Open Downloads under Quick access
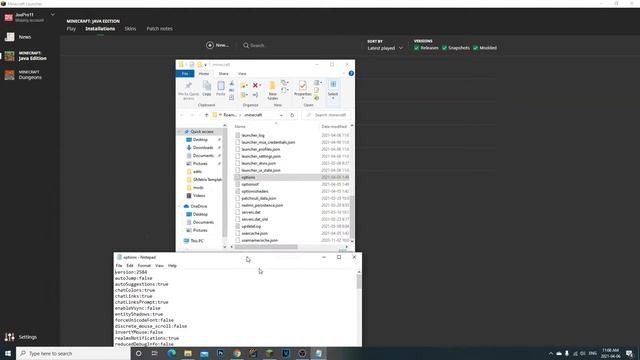This screenshot has width=640, height=360. click(x=202, y=147)
